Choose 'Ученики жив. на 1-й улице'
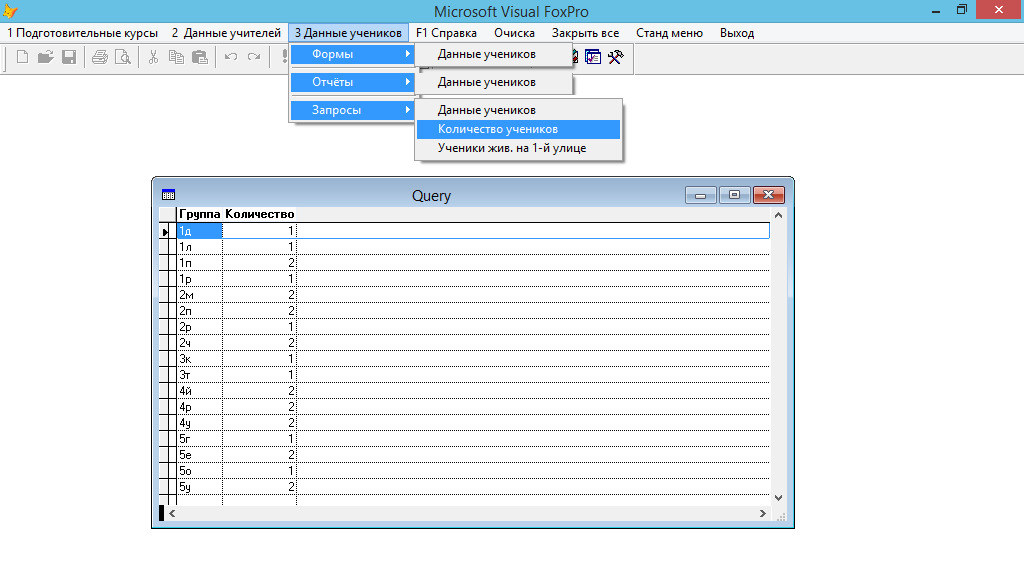Screen dimensions: 1024x584 (x=519, y=148)
